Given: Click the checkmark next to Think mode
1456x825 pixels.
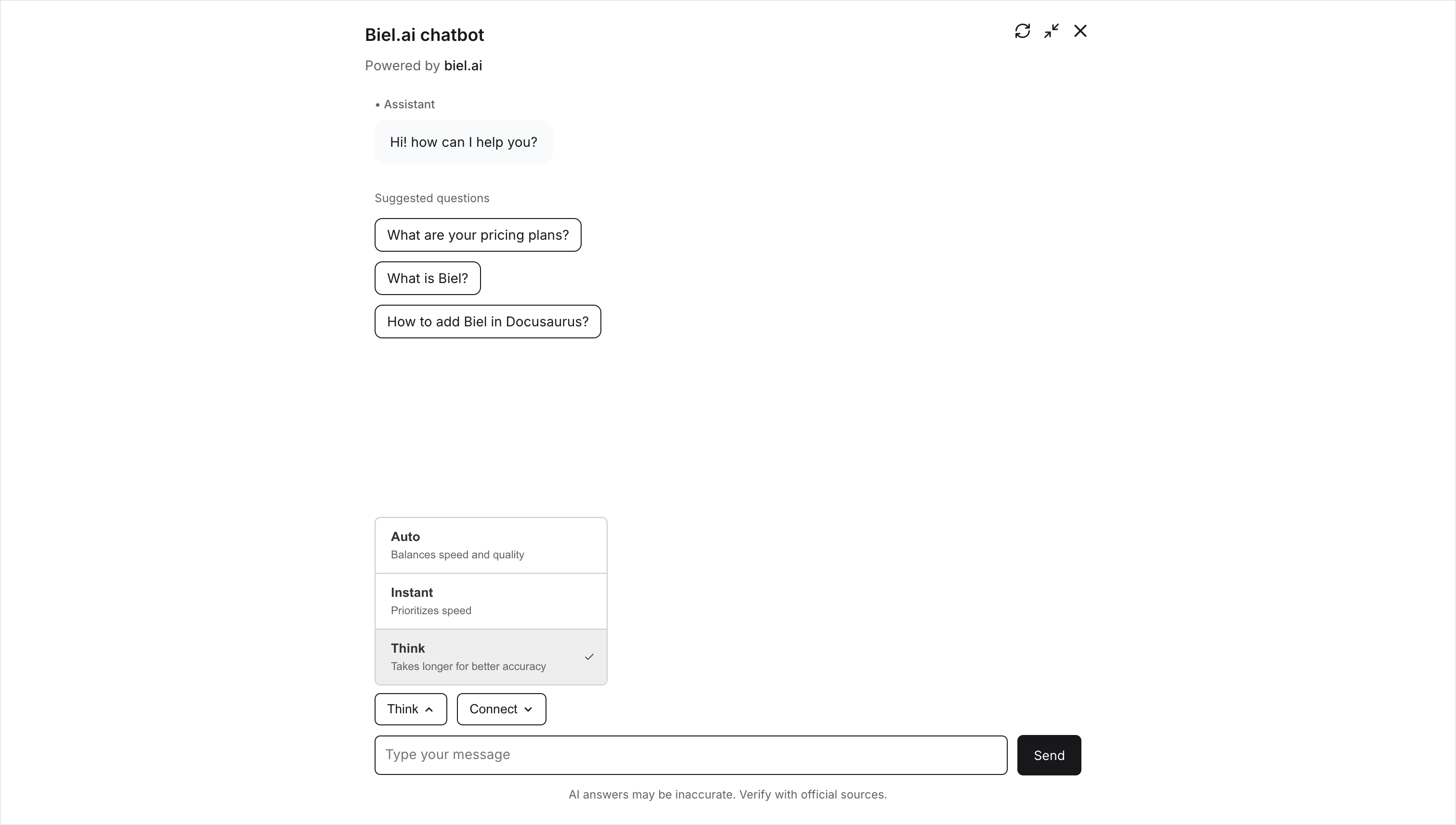Looking at the screenshot, I should click(589, 657).
